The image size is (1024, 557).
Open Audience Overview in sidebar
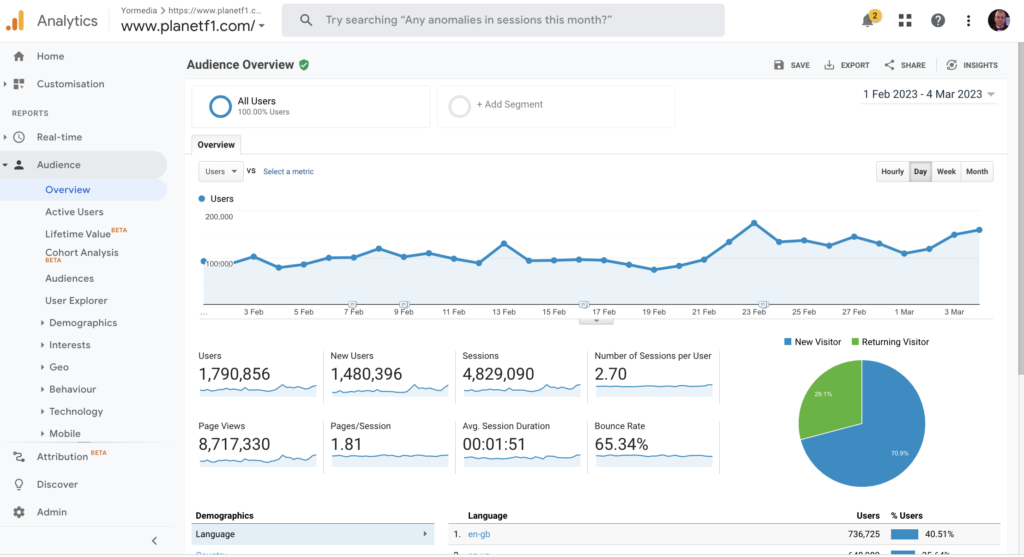pos(67,189)
